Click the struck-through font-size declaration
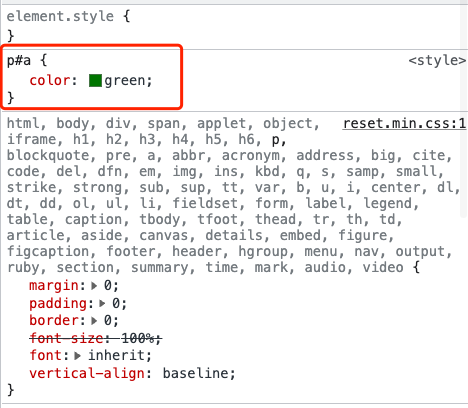The image size is (468, 408). coord(96,339)
